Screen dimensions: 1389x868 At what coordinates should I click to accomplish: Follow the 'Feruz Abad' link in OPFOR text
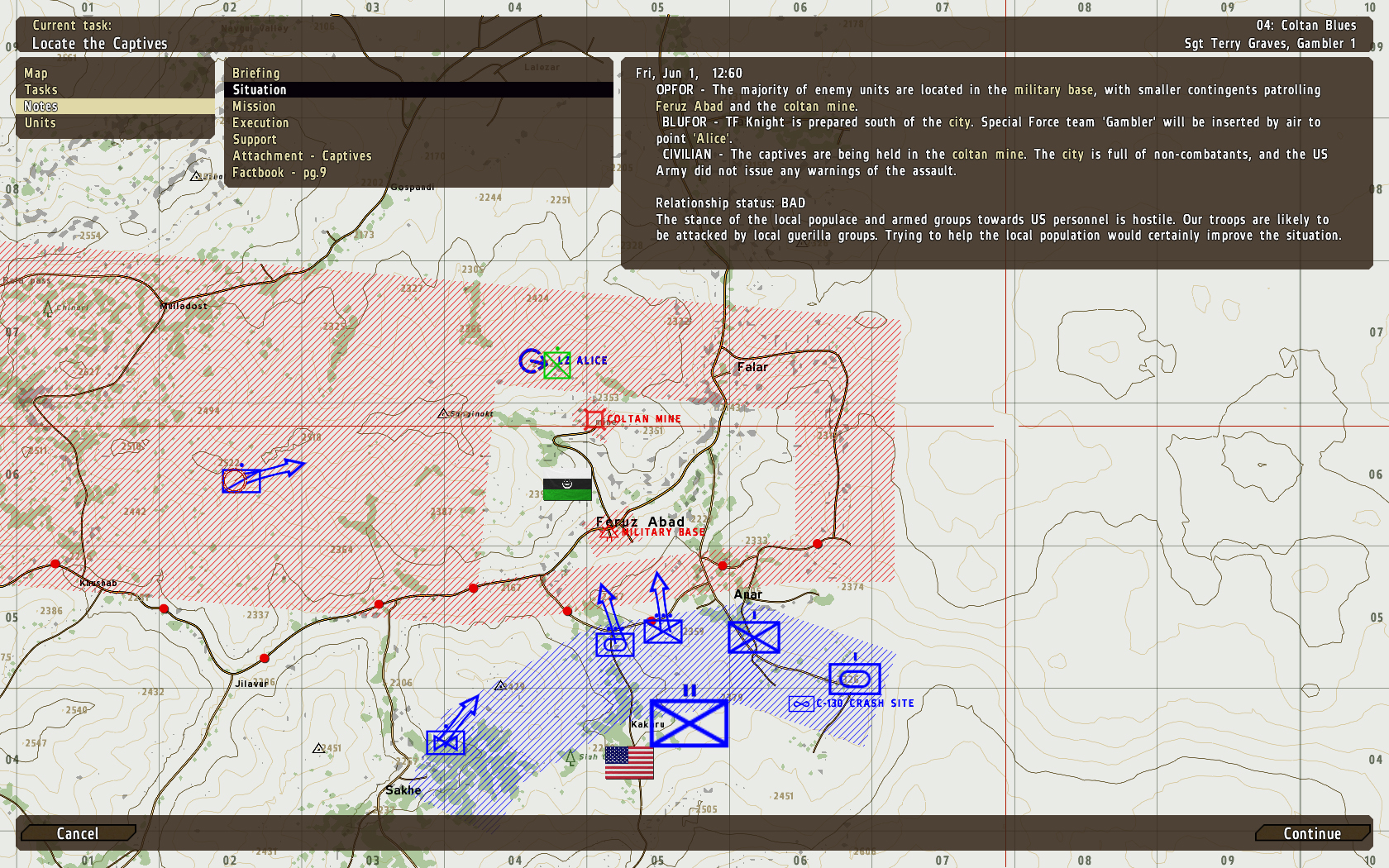coord(690,107)
